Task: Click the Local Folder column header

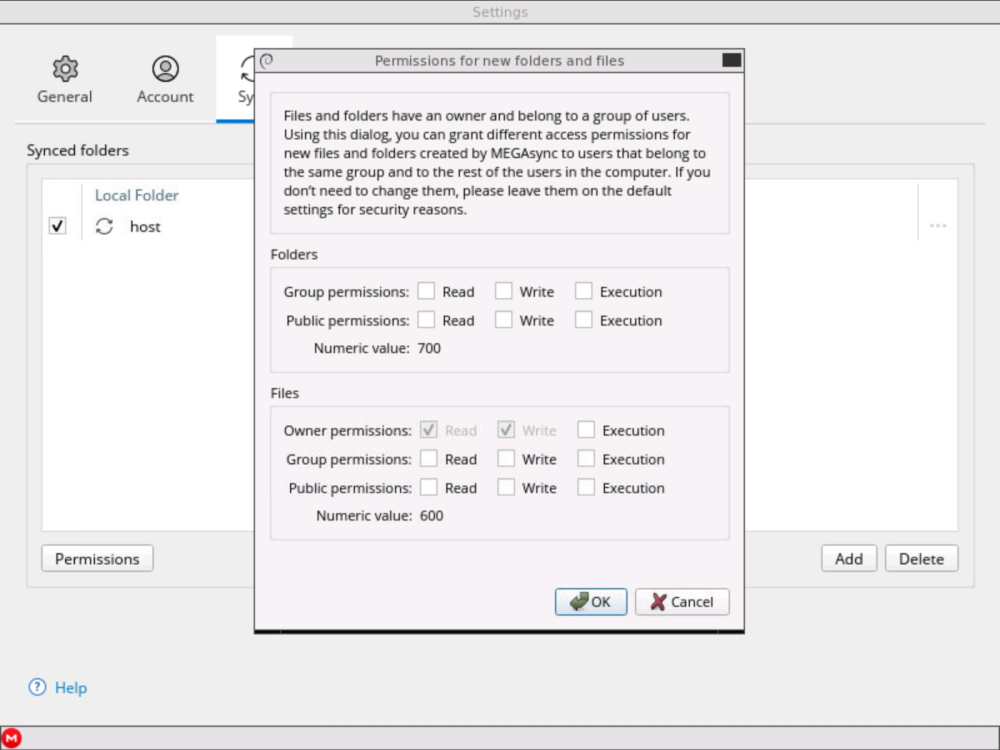Action: [136, 195]
